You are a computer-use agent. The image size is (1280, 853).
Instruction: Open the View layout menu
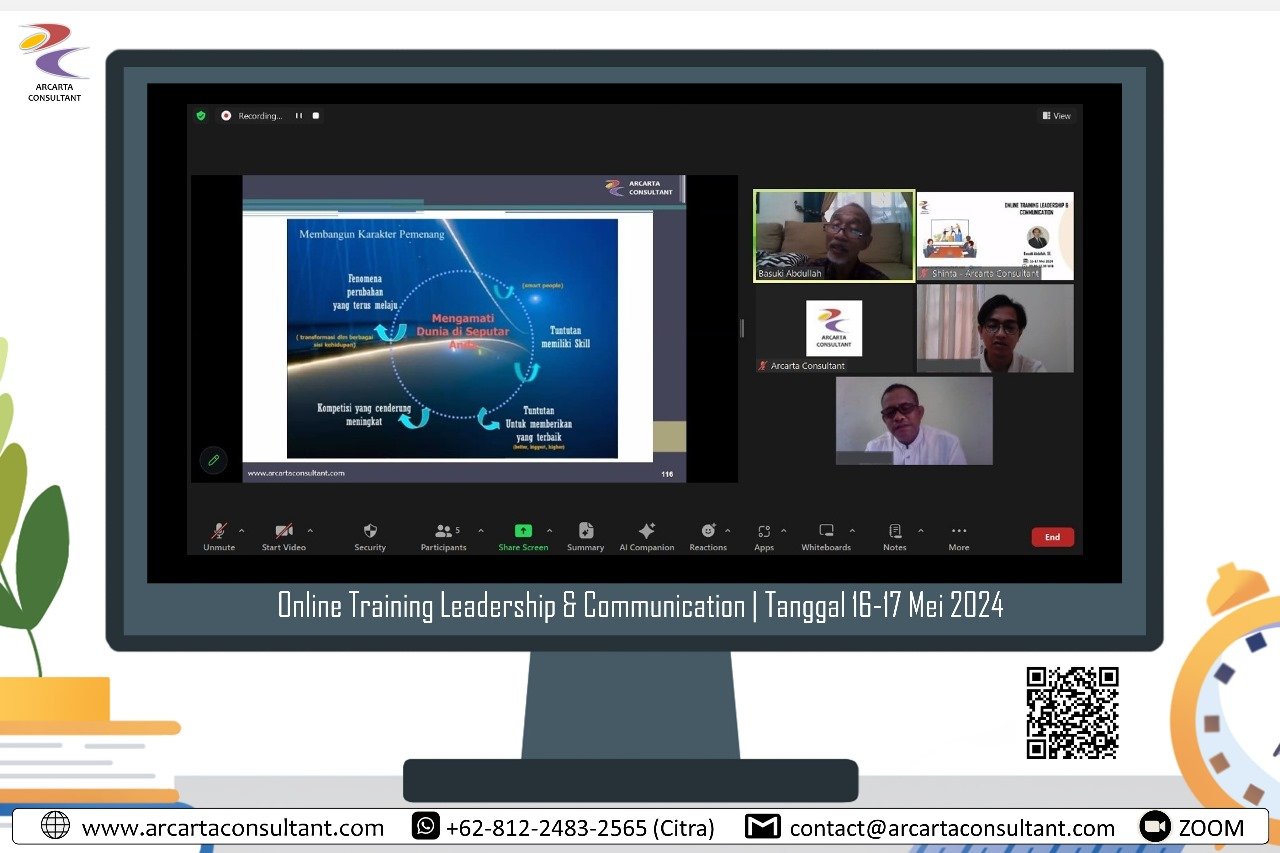[x=1056, y=116]
